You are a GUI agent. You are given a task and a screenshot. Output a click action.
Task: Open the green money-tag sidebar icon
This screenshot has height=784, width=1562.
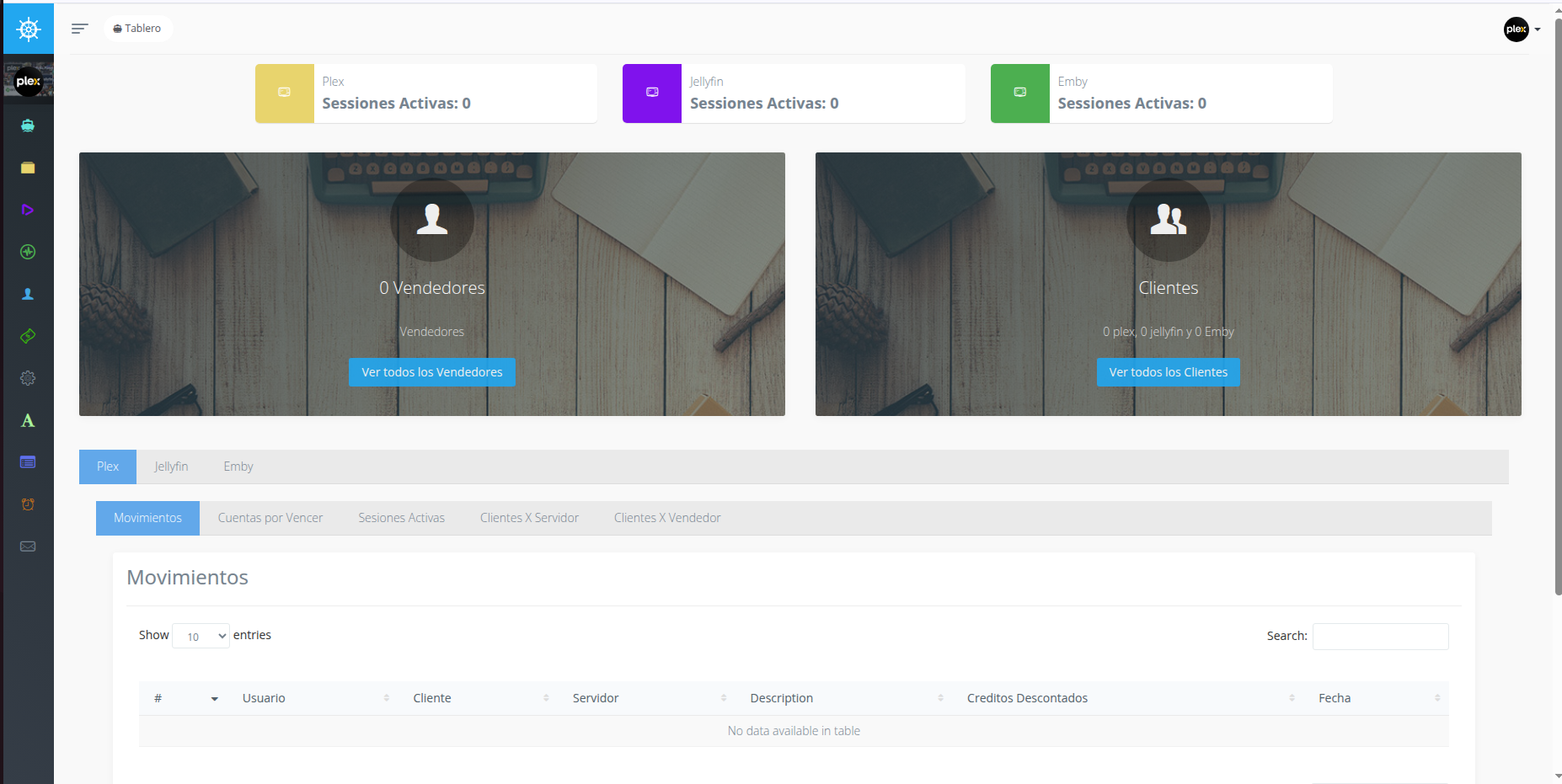[x=28, y=336]
